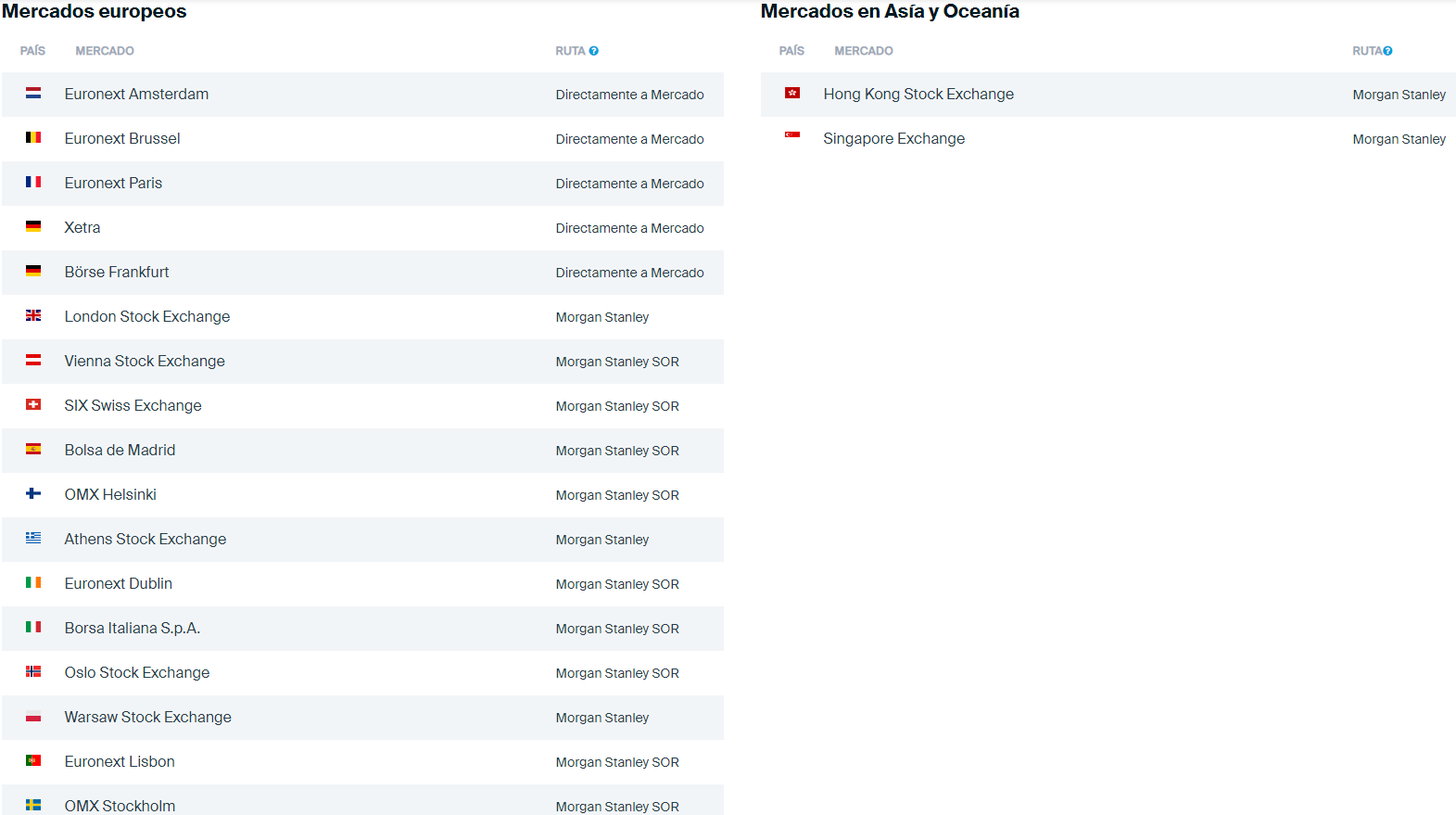Select the Euronext Paris market name
This screenshot has height=815, width=1456.
pos(113,184)
